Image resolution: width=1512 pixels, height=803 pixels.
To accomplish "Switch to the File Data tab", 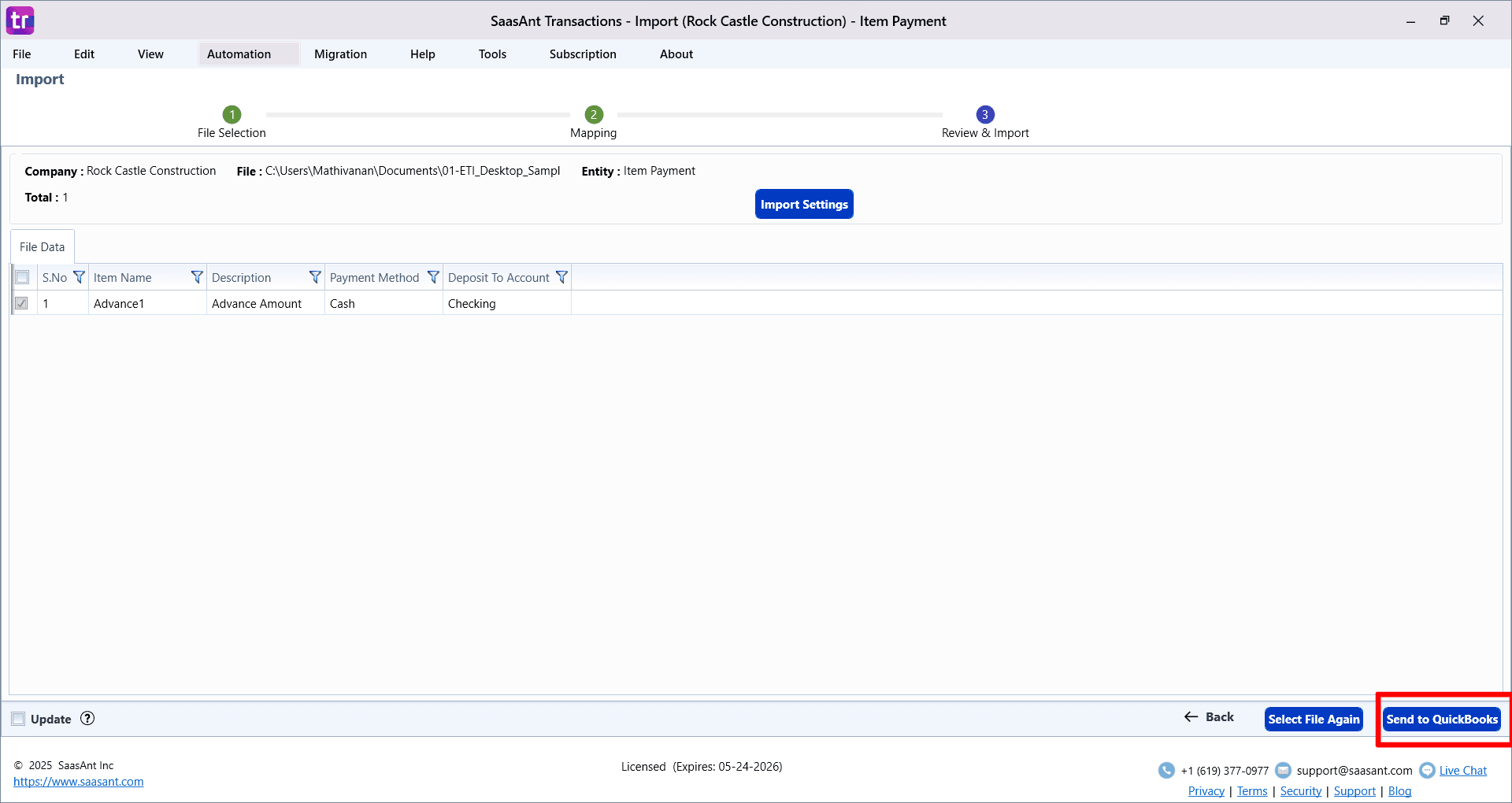I will pyautogui.click(x=42, y=246).
